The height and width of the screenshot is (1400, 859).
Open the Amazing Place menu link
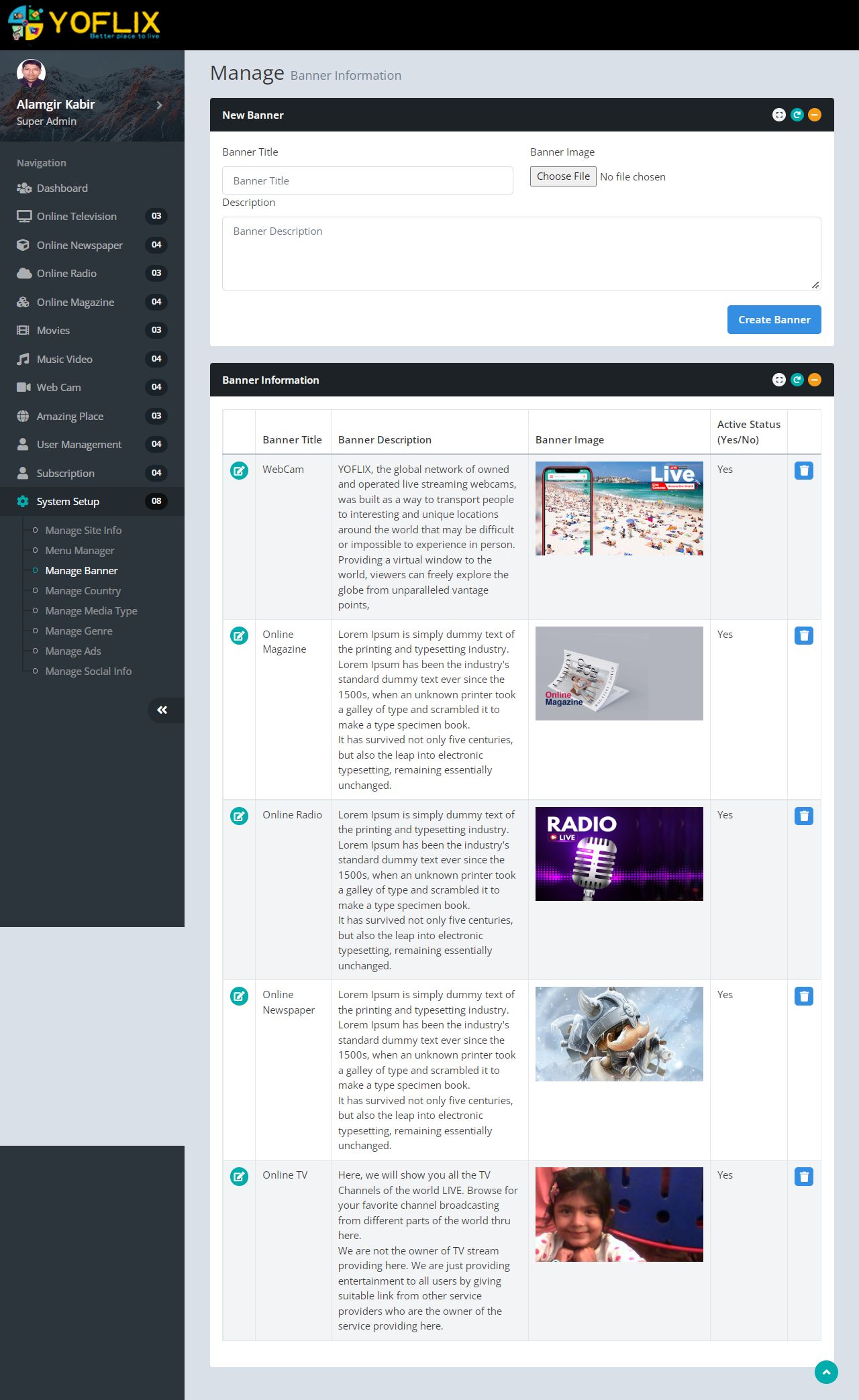92,417
